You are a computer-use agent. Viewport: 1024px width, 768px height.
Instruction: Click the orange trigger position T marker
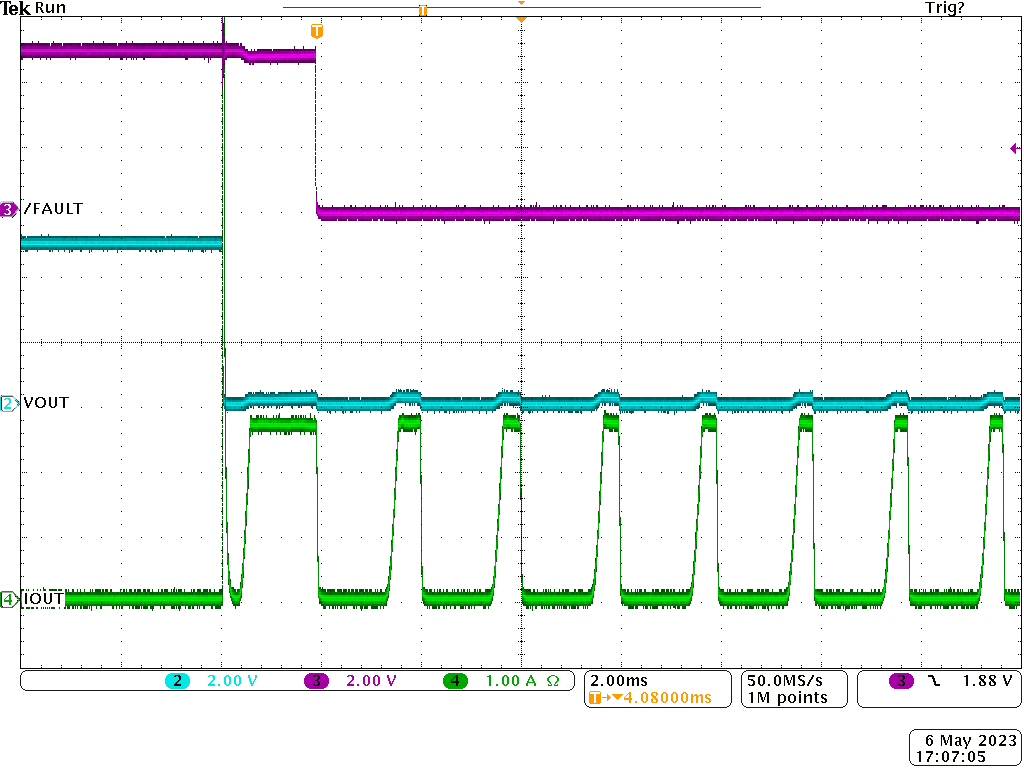(x=317, y=31)
